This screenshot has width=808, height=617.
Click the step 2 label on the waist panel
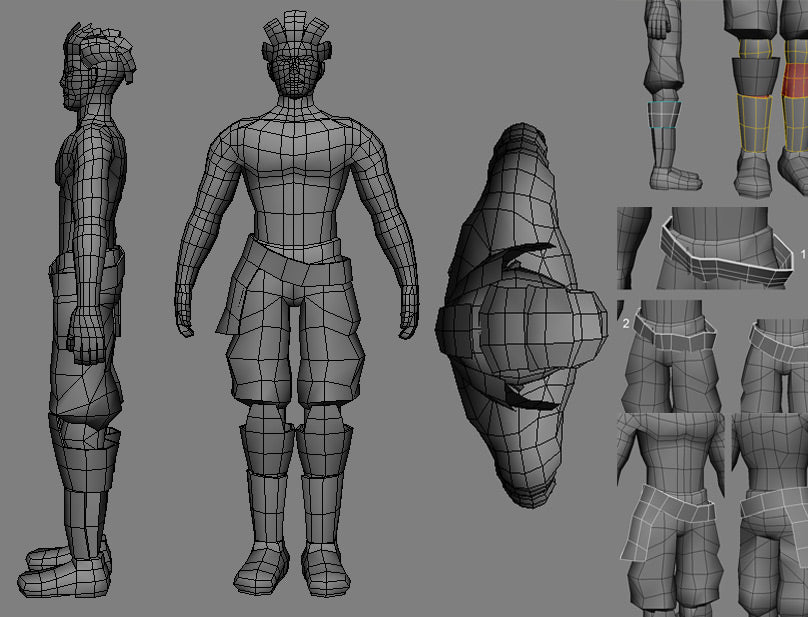point(627,323)
